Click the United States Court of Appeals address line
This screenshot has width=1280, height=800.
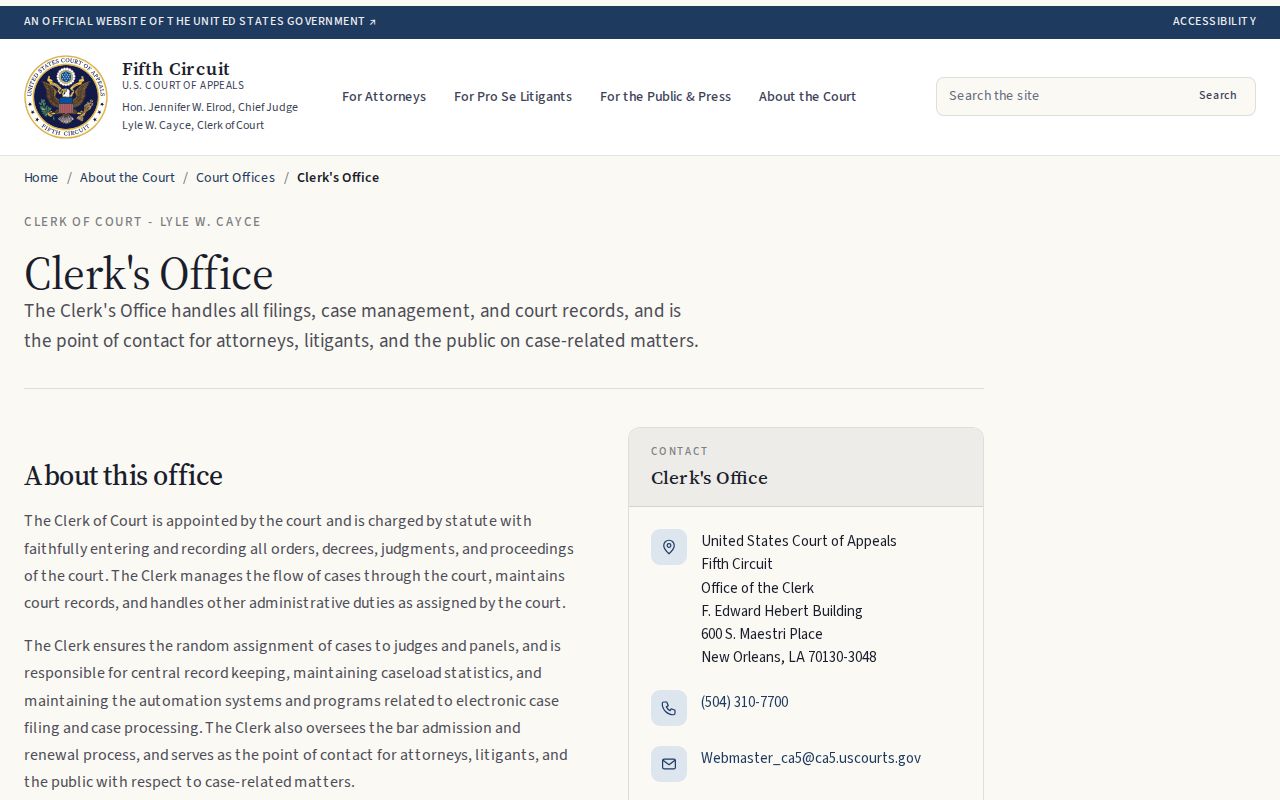click(x=799, y=541)
